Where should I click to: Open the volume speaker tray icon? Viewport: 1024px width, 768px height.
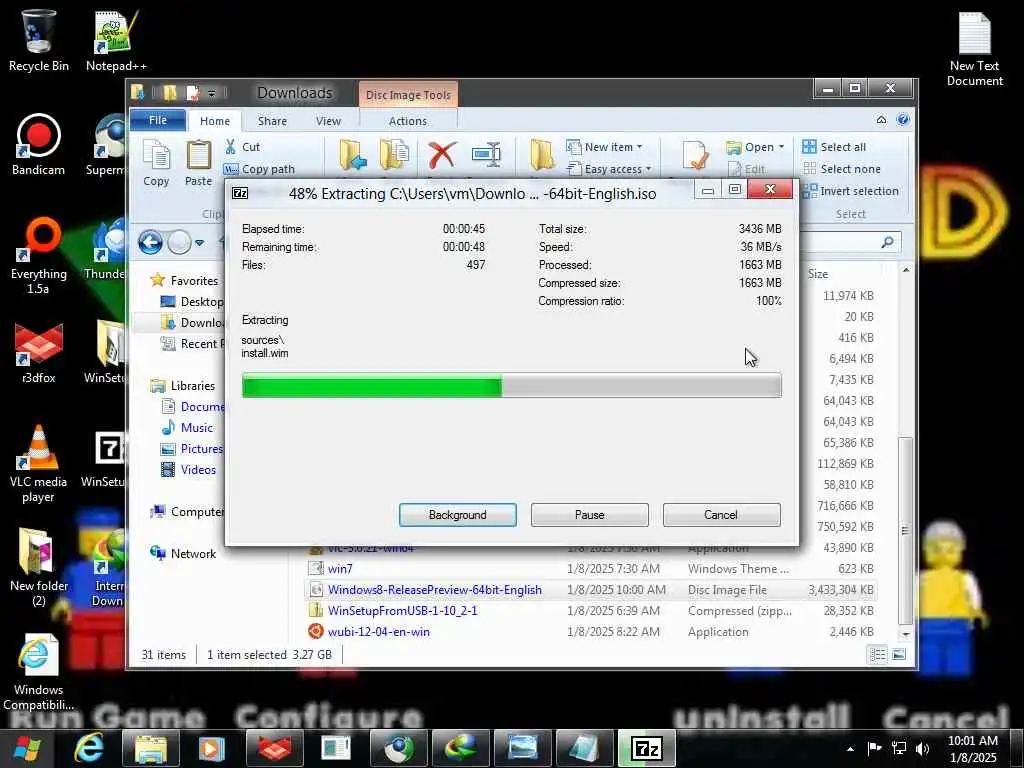pyautogui.click(x=922, y=748)
